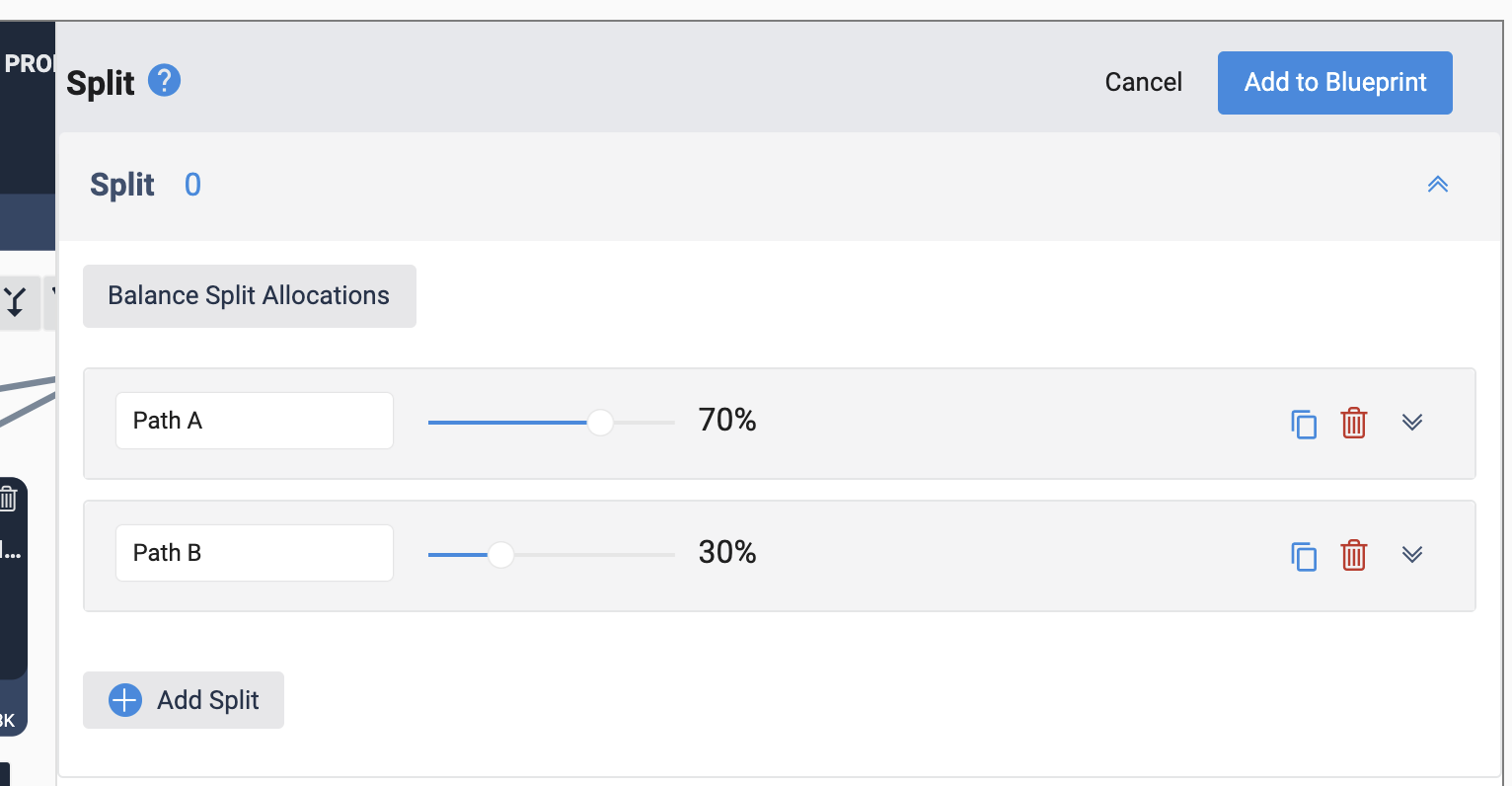Viewport: 1512px width, 786px height.
Task: Click the split arrow icon in left toolbar
Action: [16, 302]
